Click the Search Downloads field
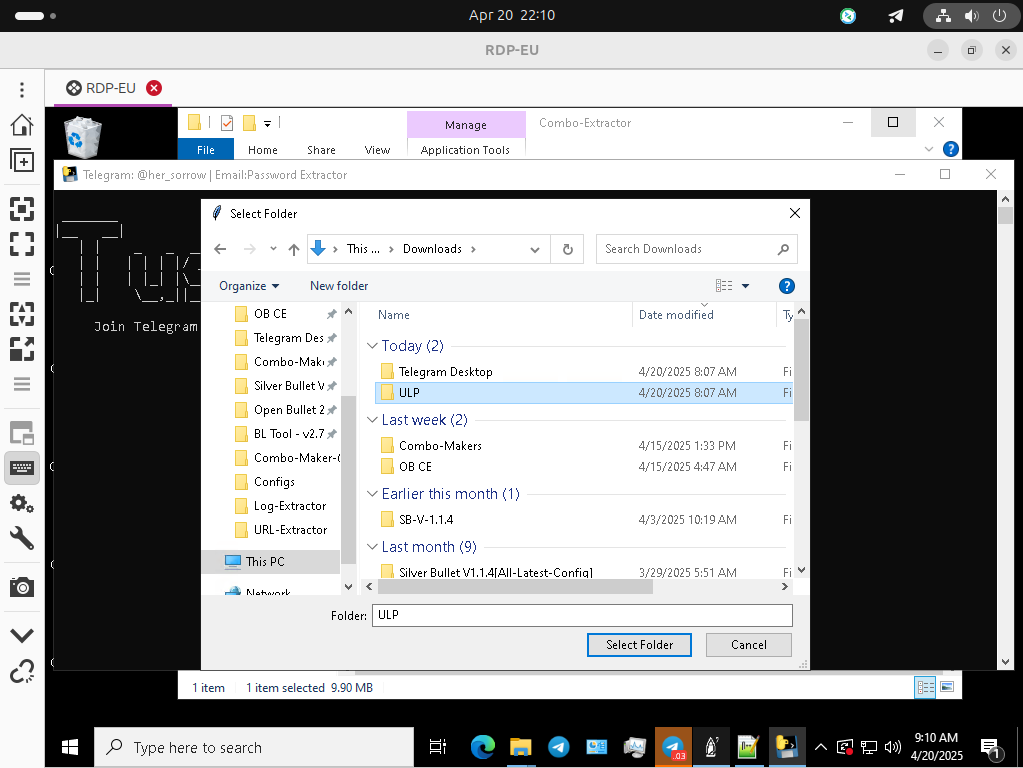The height and width of the screenshot is (768, 1023). [688, 249]
